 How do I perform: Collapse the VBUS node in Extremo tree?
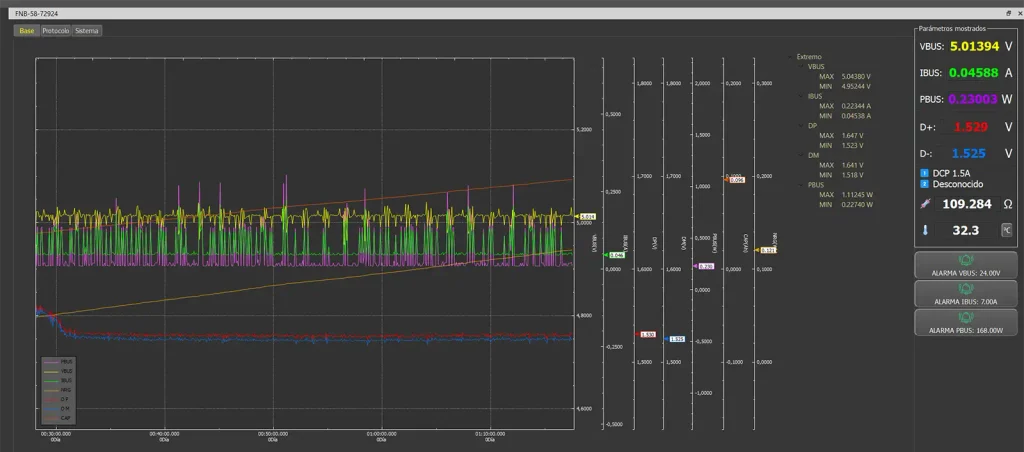[801, 67]
